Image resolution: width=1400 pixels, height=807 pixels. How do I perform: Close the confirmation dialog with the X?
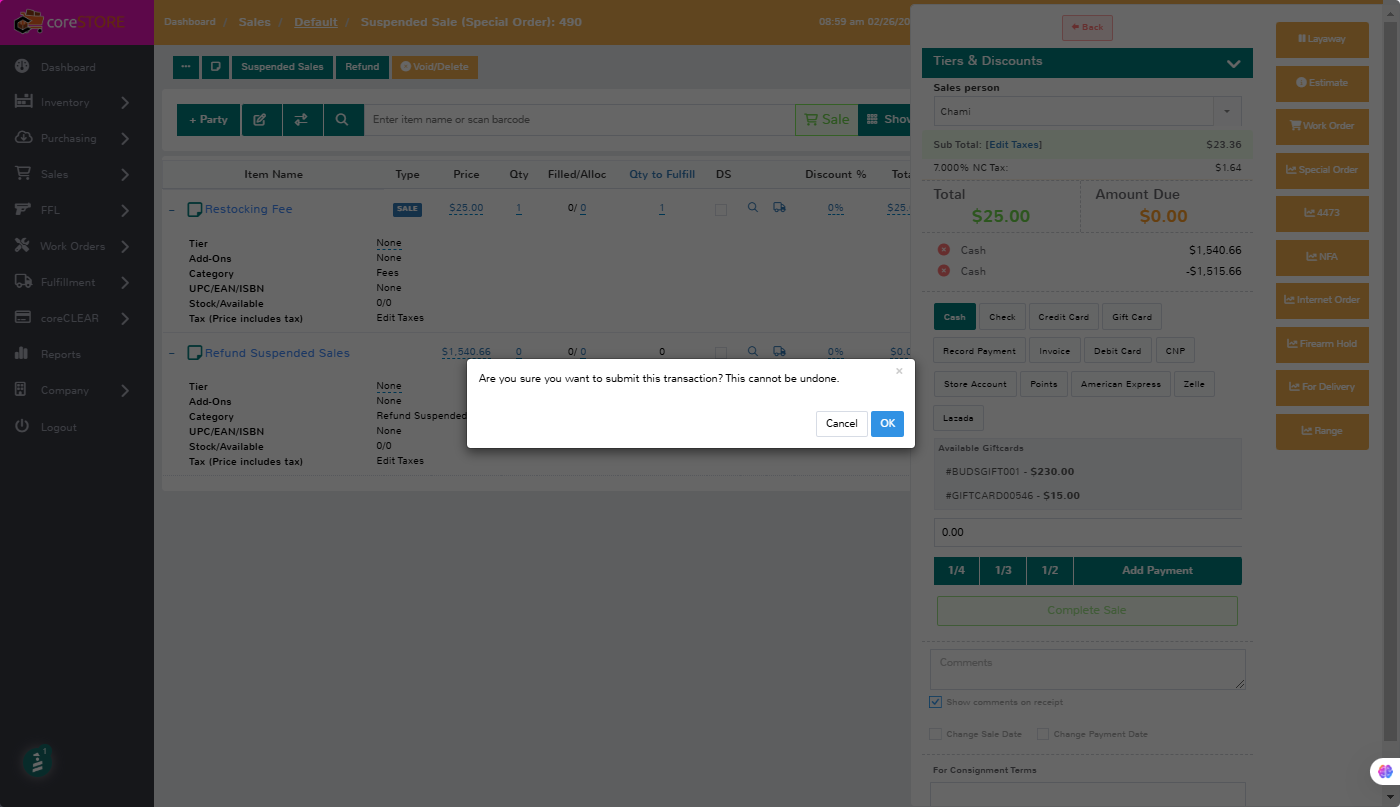(x=899, y=371)
